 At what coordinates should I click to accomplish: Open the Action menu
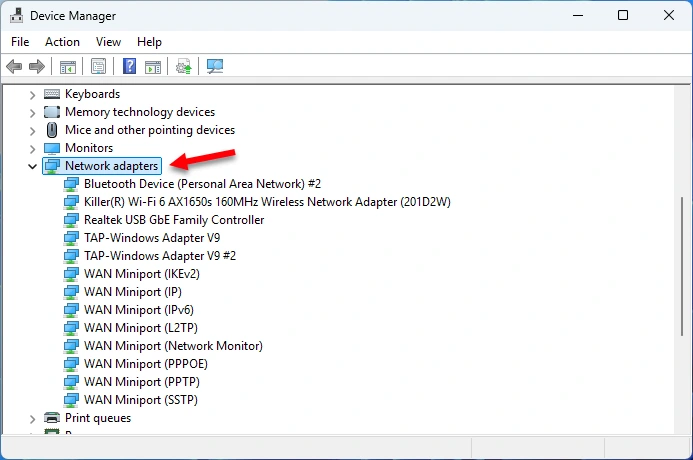62,42
